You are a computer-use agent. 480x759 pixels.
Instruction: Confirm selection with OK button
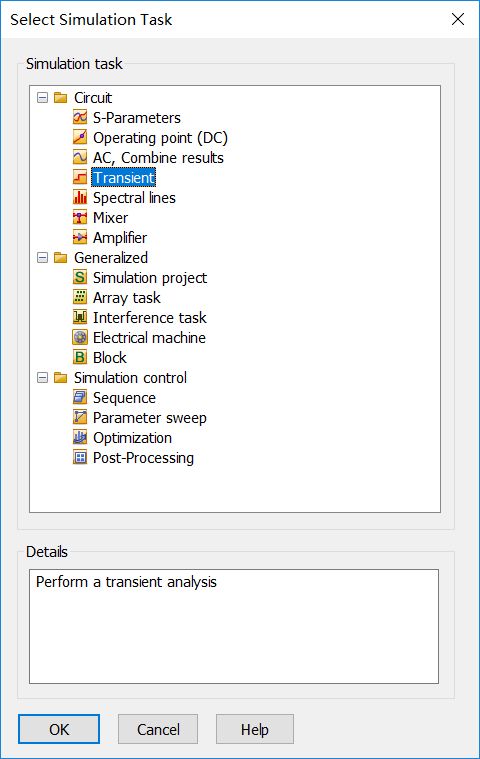tap(59, 729)
